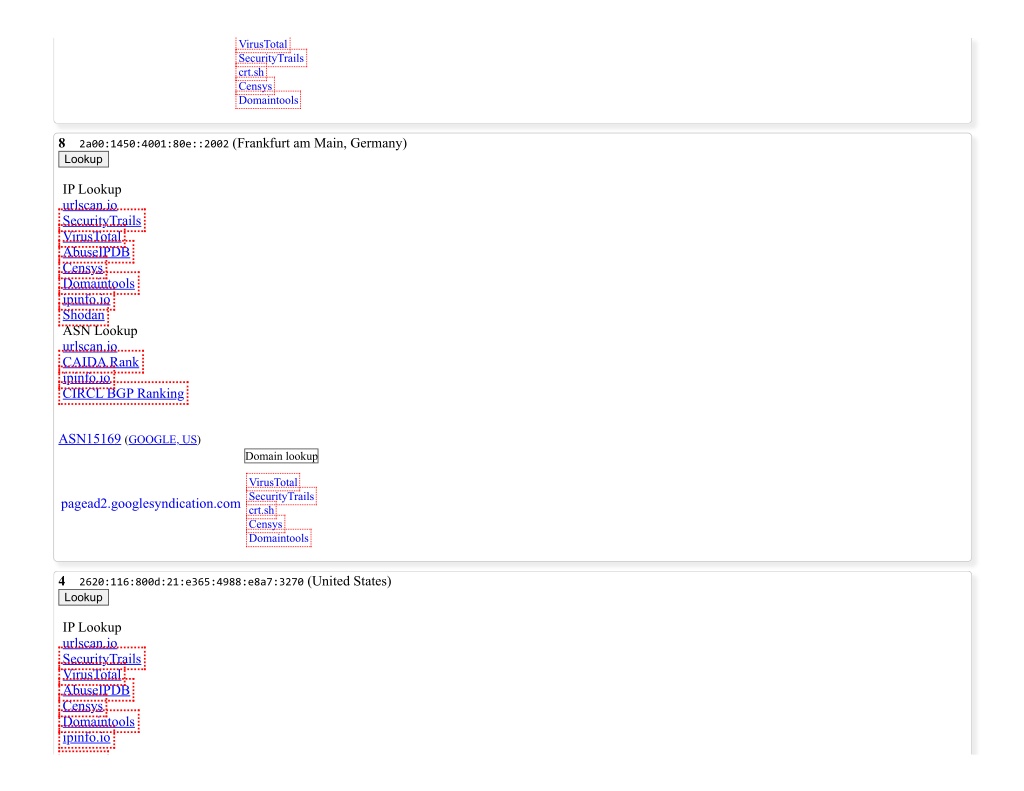Open Censys in the partially shown first card

coord(255,86)
